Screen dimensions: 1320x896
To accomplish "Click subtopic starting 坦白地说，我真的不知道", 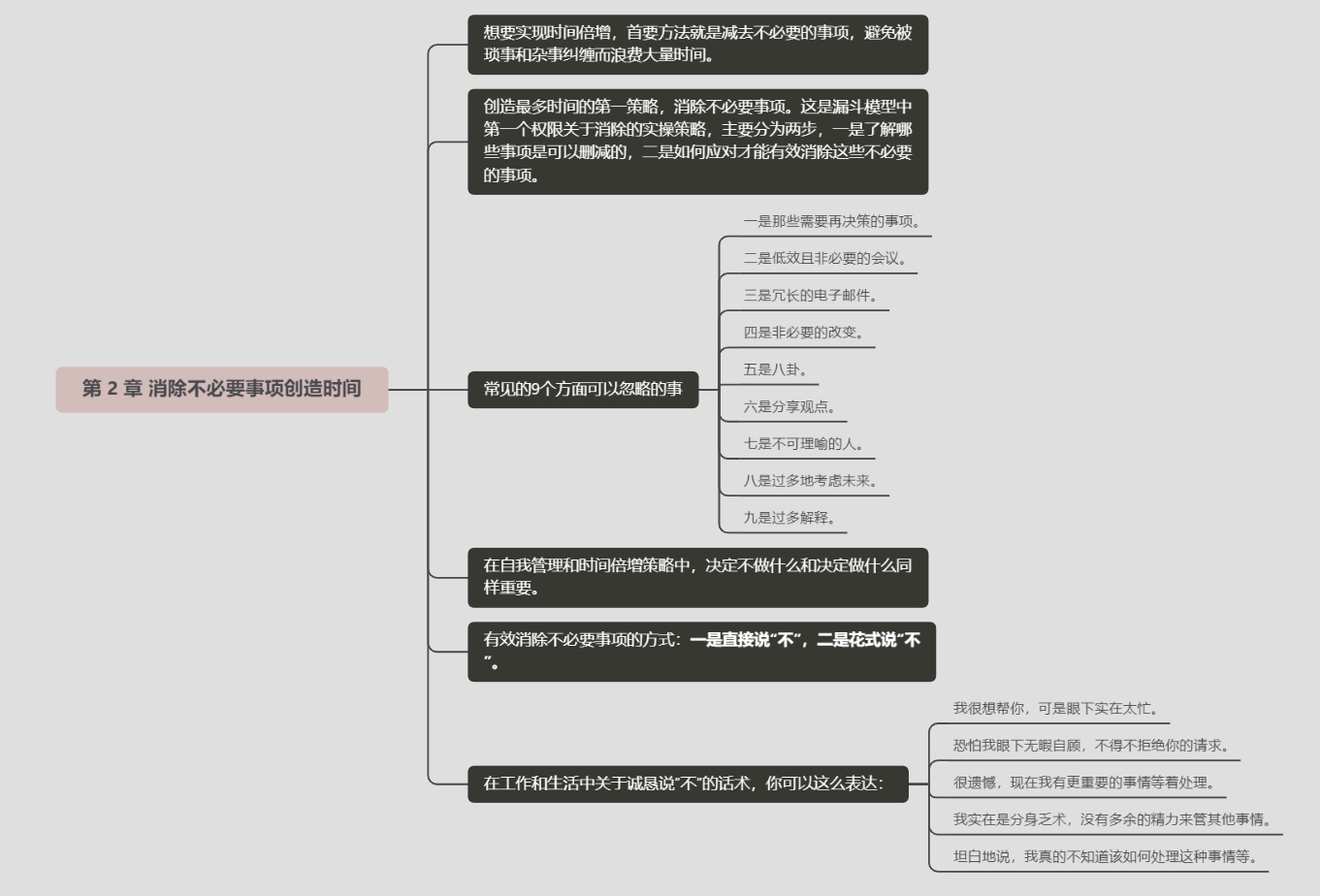I will (x=1106, y=856).
